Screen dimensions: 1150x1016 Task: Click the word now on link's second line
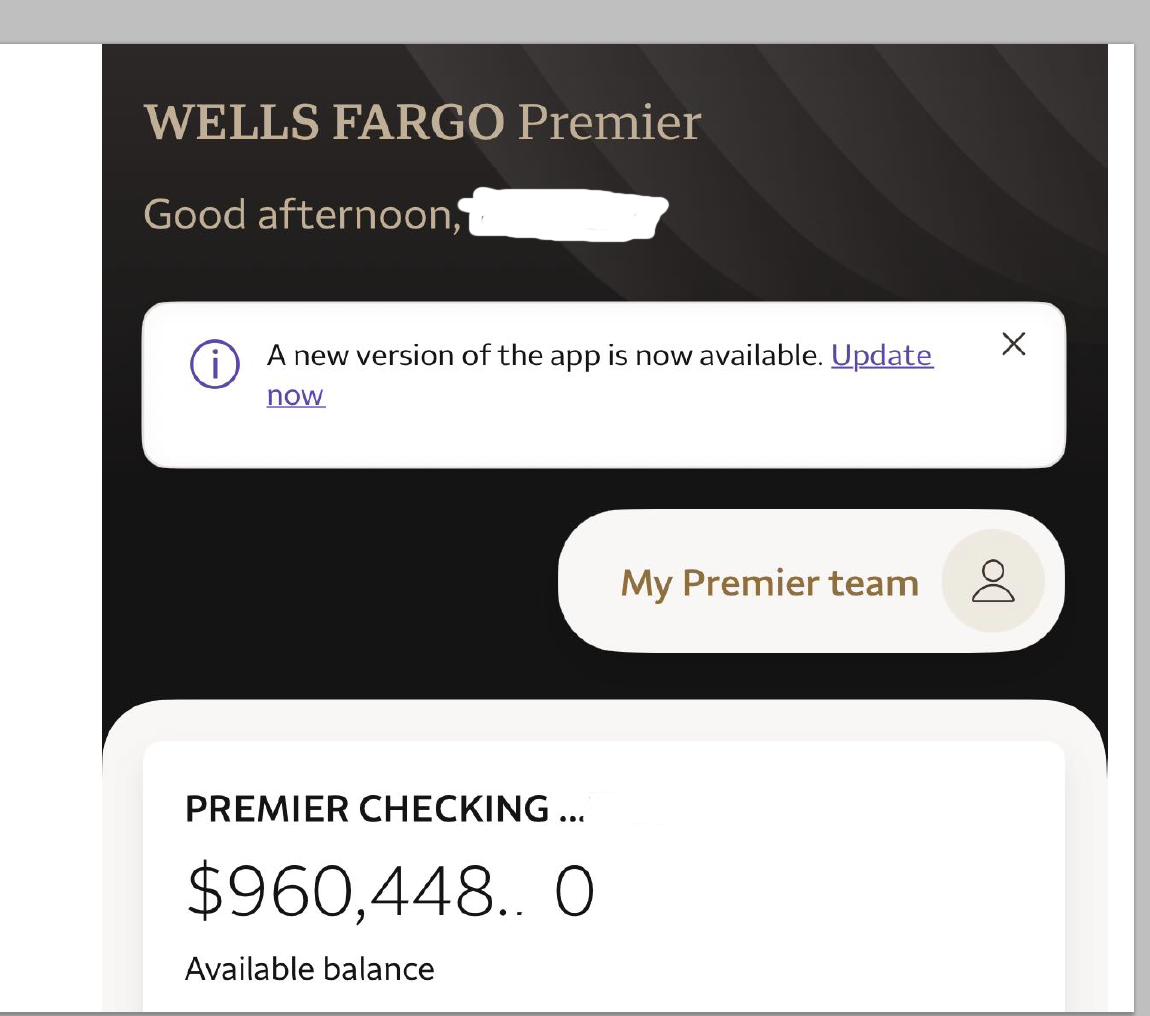296,396
